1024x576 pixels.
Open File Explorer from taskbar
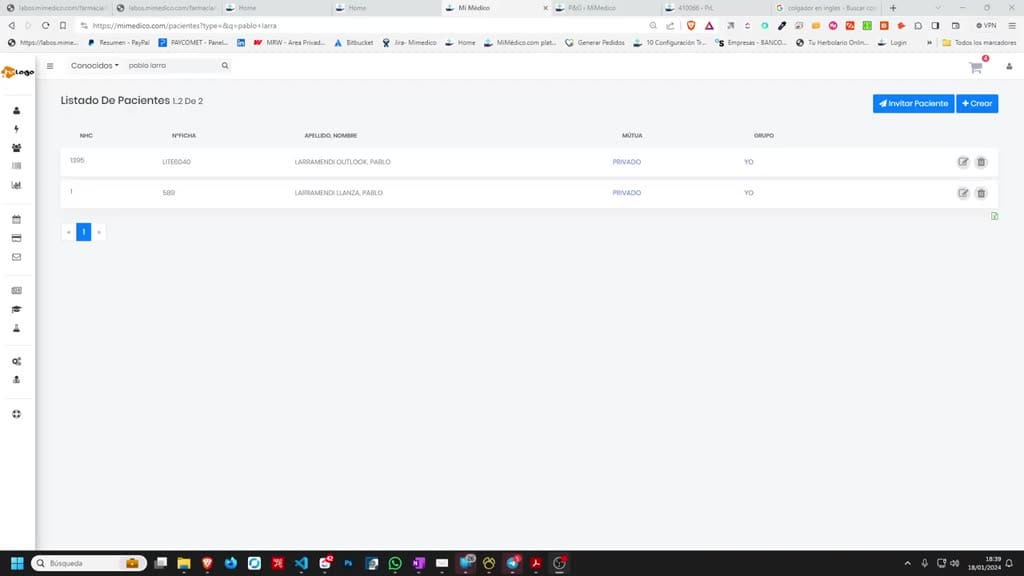coord(184,563)
